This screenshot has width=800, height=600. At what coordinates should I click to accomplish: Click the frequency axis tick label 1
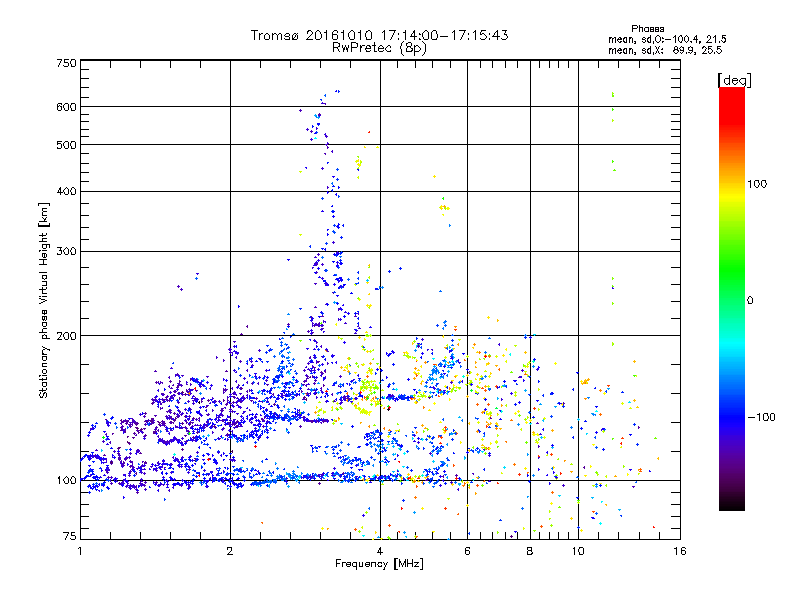(80, 552)
